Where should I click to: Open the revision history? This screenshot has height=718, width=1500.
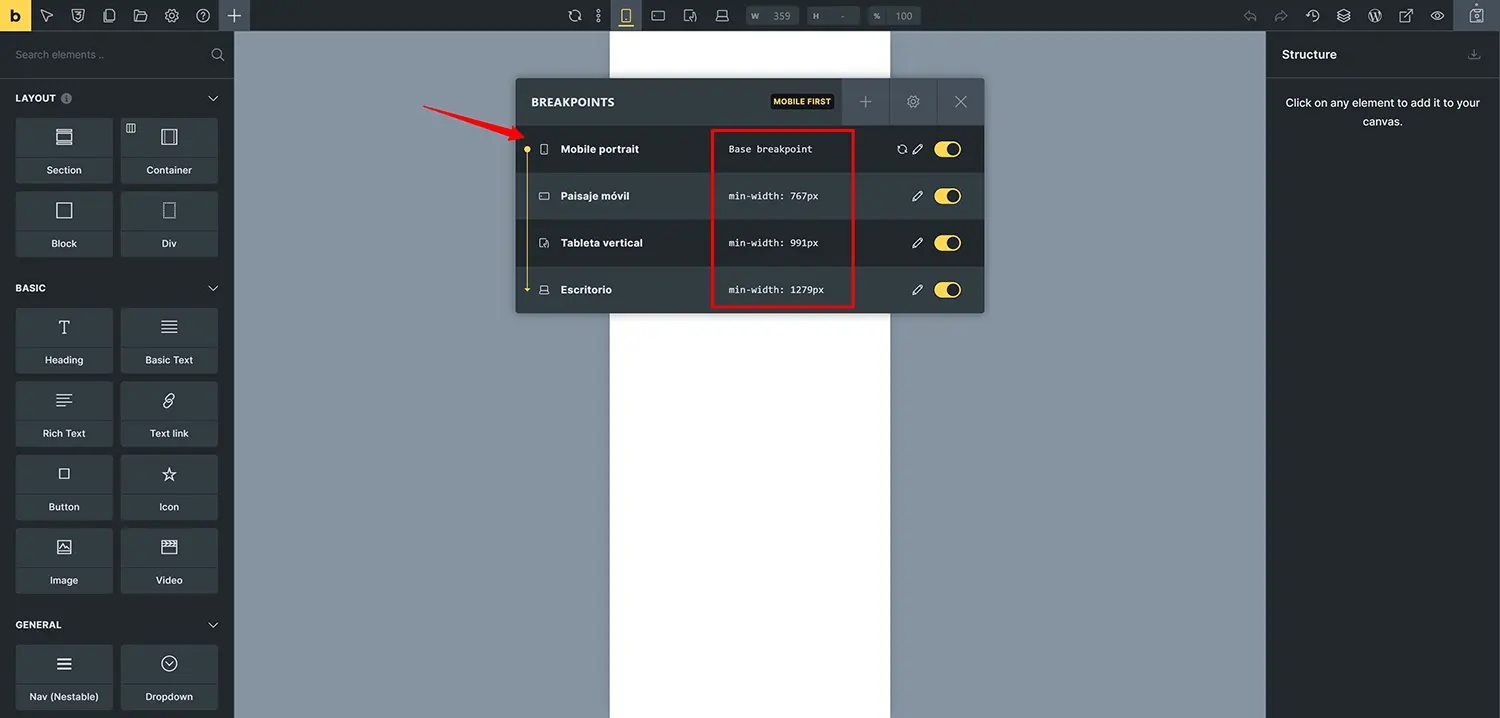pyautogui.click(x=1312, y=15)
